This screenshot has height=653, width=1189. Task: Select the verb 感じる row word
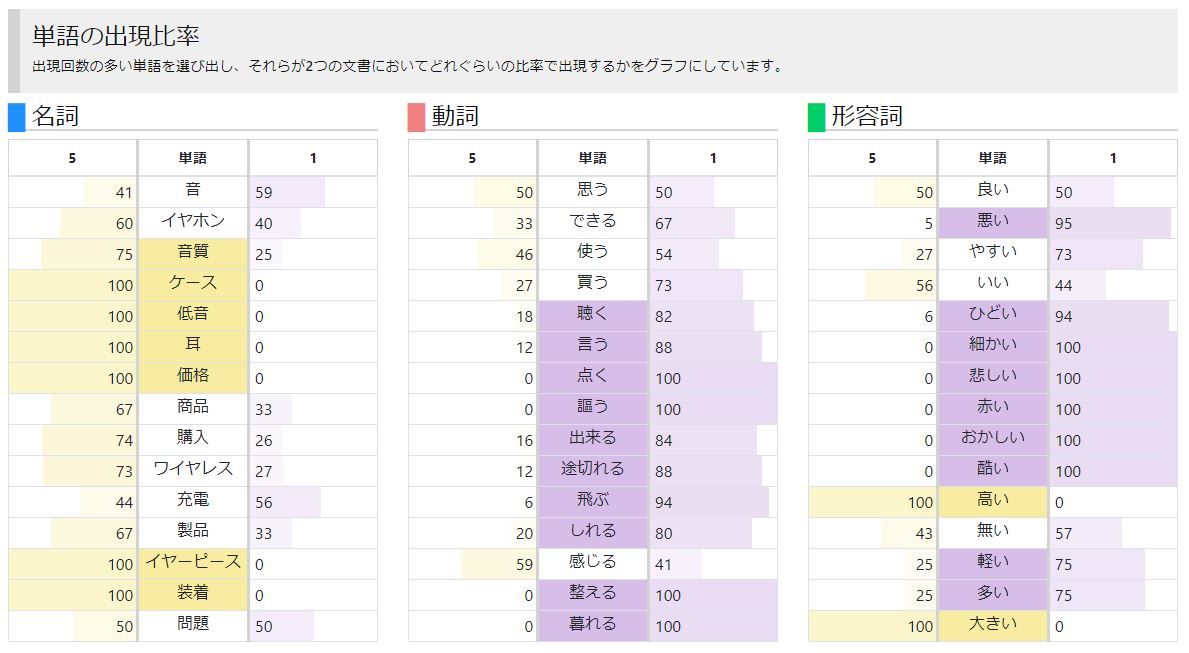593,563
